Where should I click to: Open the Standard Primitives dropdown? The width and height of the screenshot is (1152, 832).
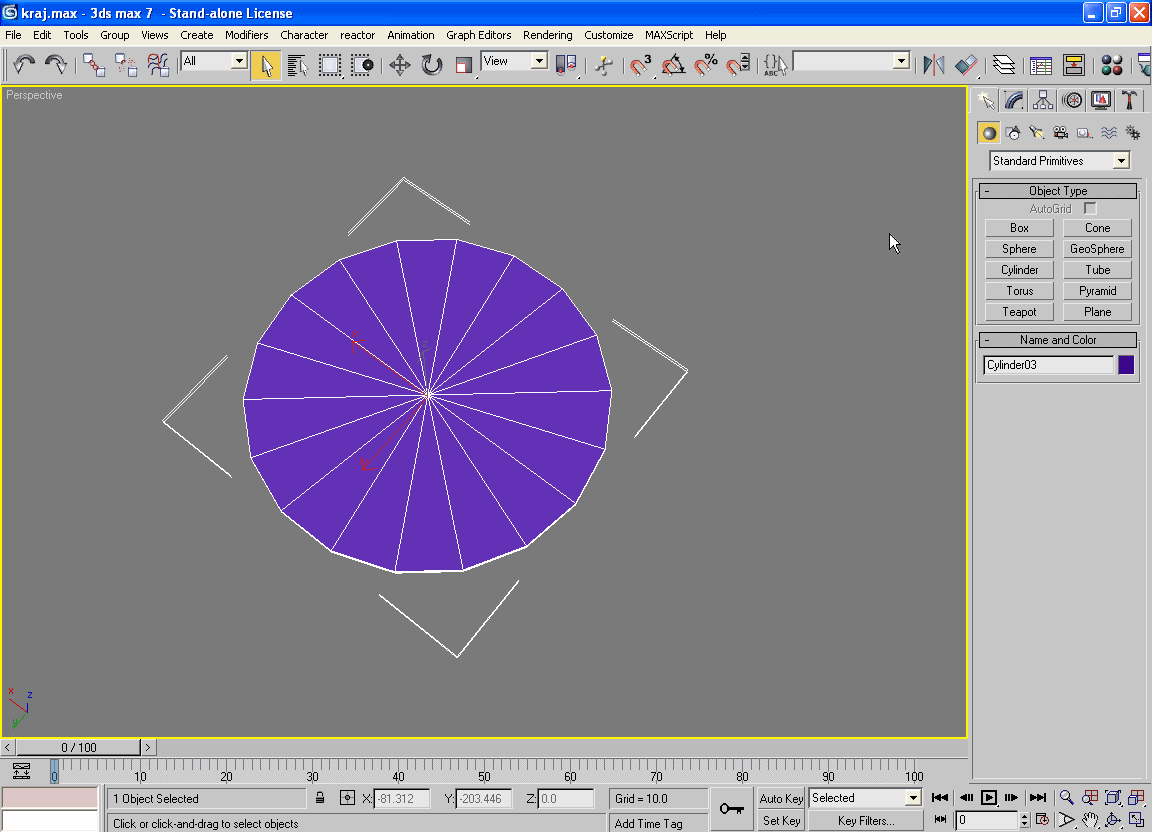1121,161
